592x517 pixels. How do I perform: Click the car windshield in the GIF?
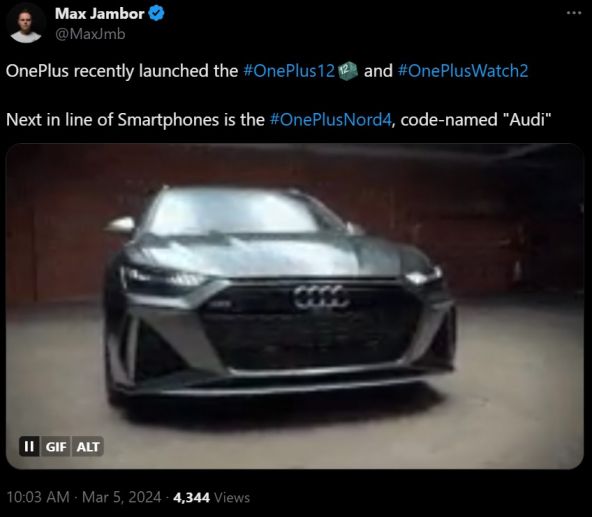pos(234,211)
